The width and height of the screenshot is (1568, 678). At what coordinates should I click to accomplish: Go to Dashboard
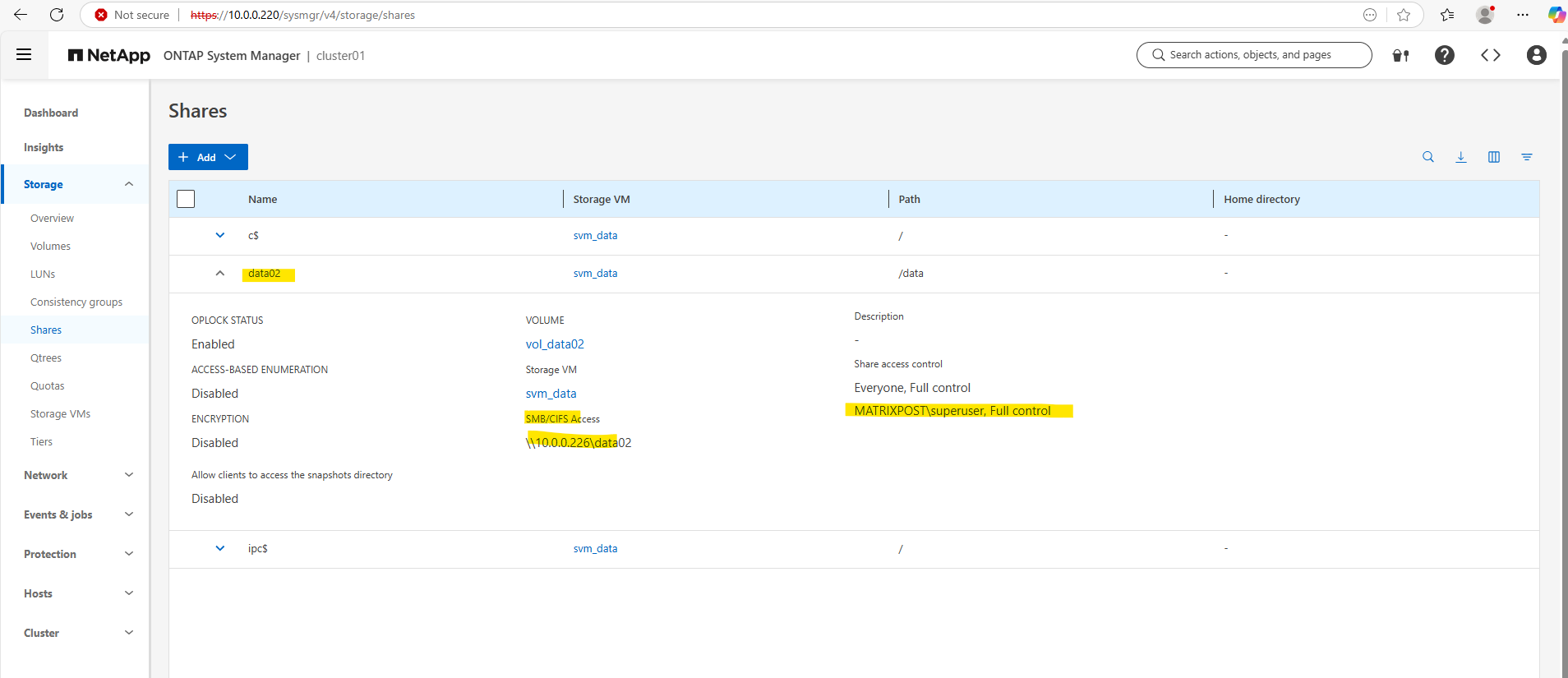click(51, 113)
